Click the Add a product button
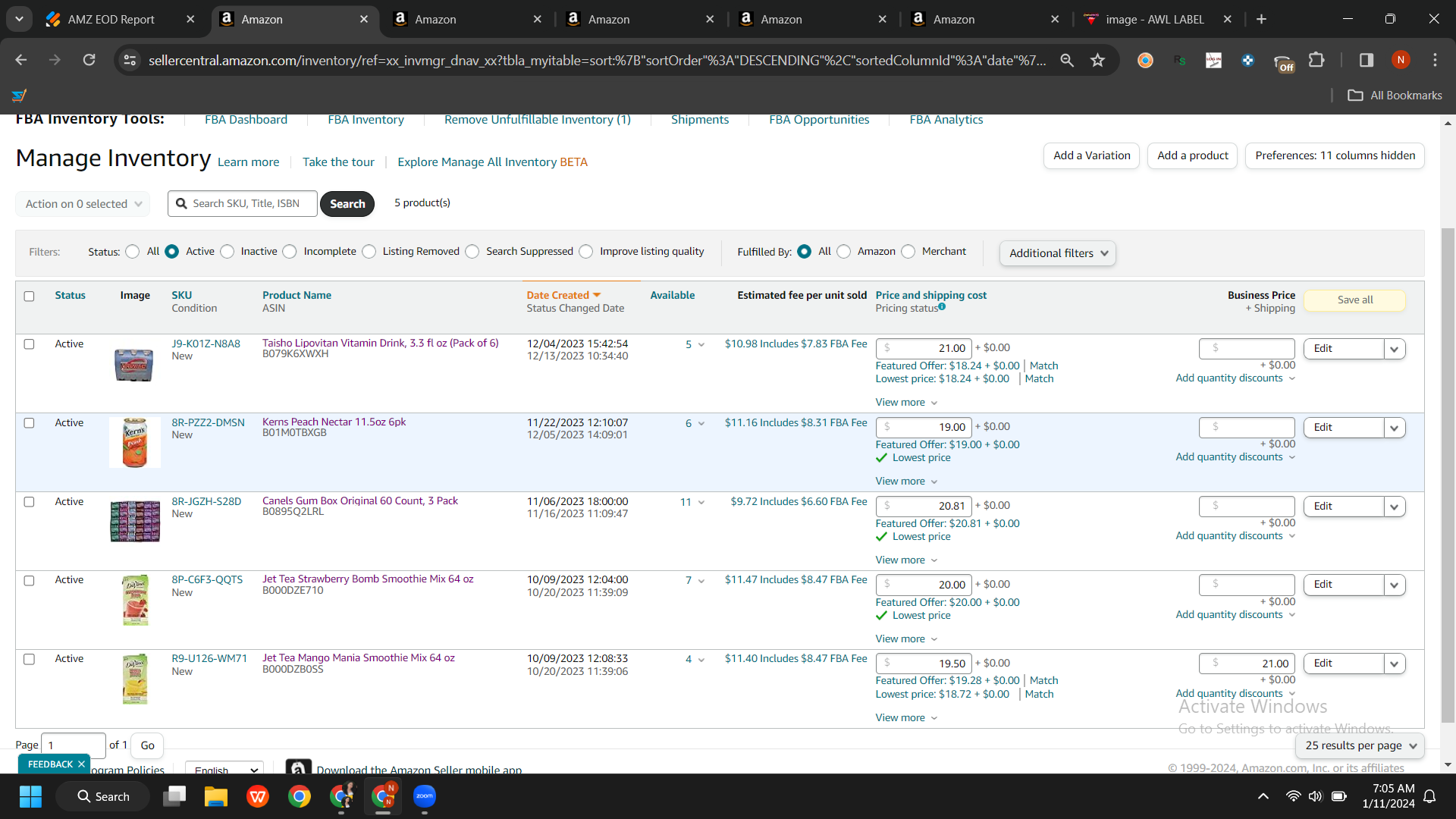 (1193, 155)
